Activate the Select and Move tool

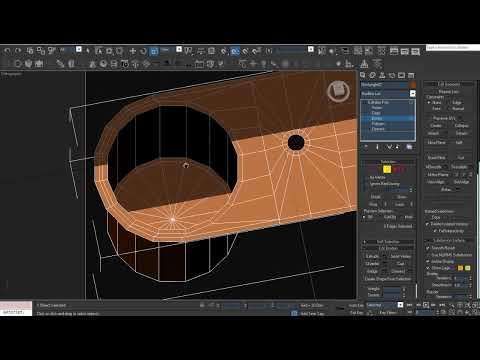(x=133, y=51)
